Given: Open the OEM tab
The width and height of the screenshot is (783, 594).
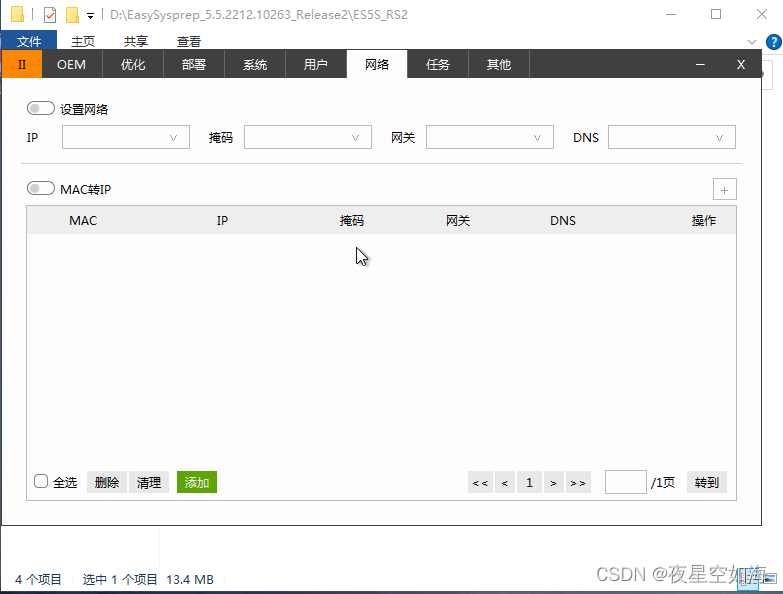Looking at the screenshot, I should [x=71, y=64].
